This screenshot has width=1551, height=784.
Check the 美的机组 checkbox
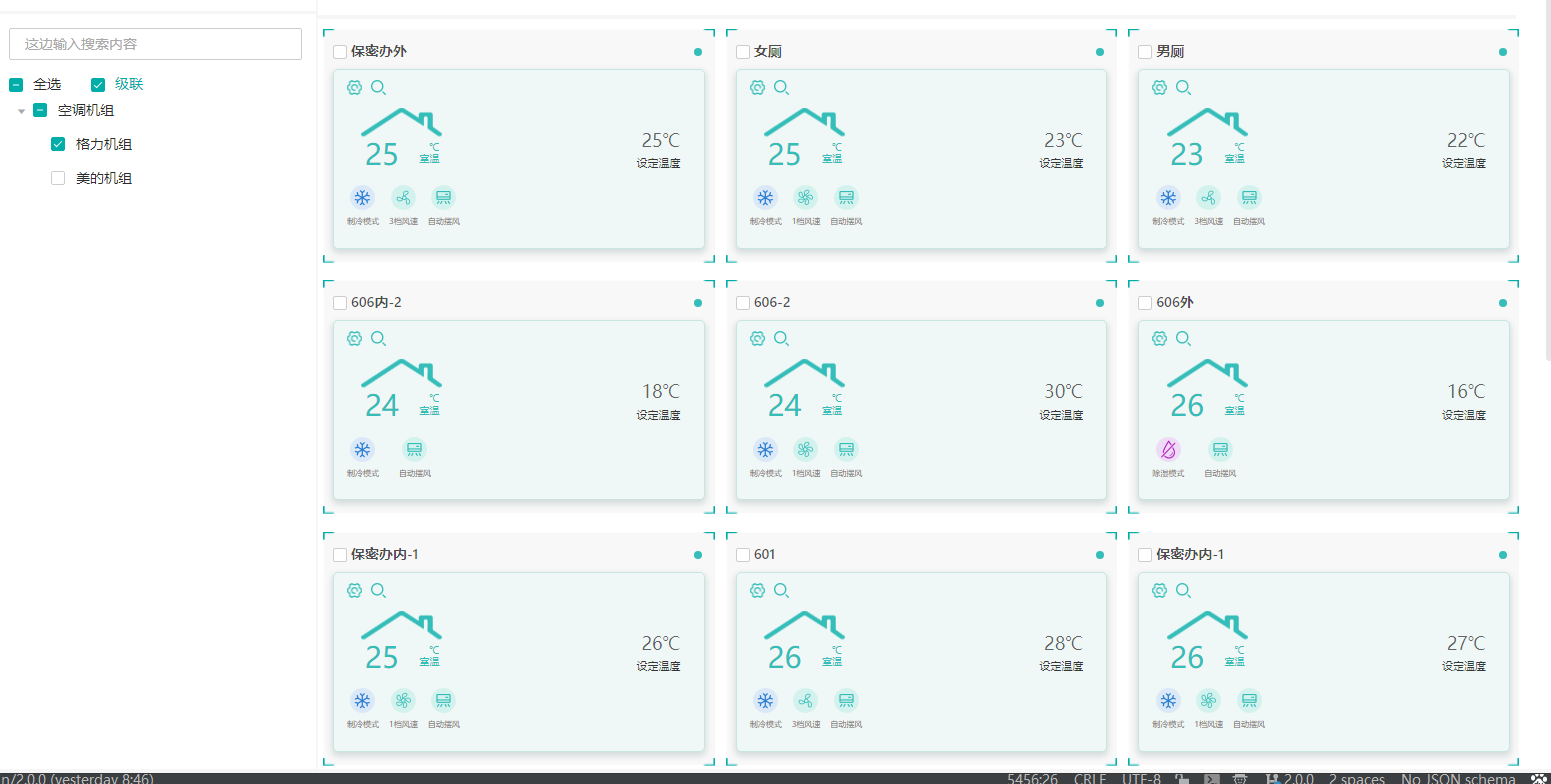58,179
